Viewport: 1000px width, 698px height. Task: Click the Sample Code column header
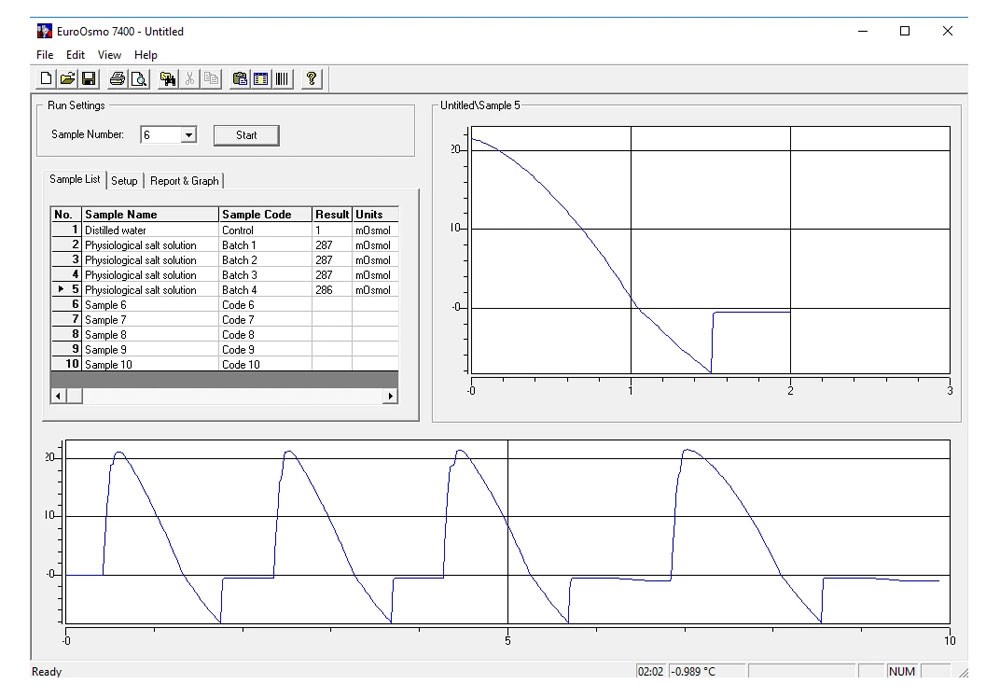(x=265, y=214)
